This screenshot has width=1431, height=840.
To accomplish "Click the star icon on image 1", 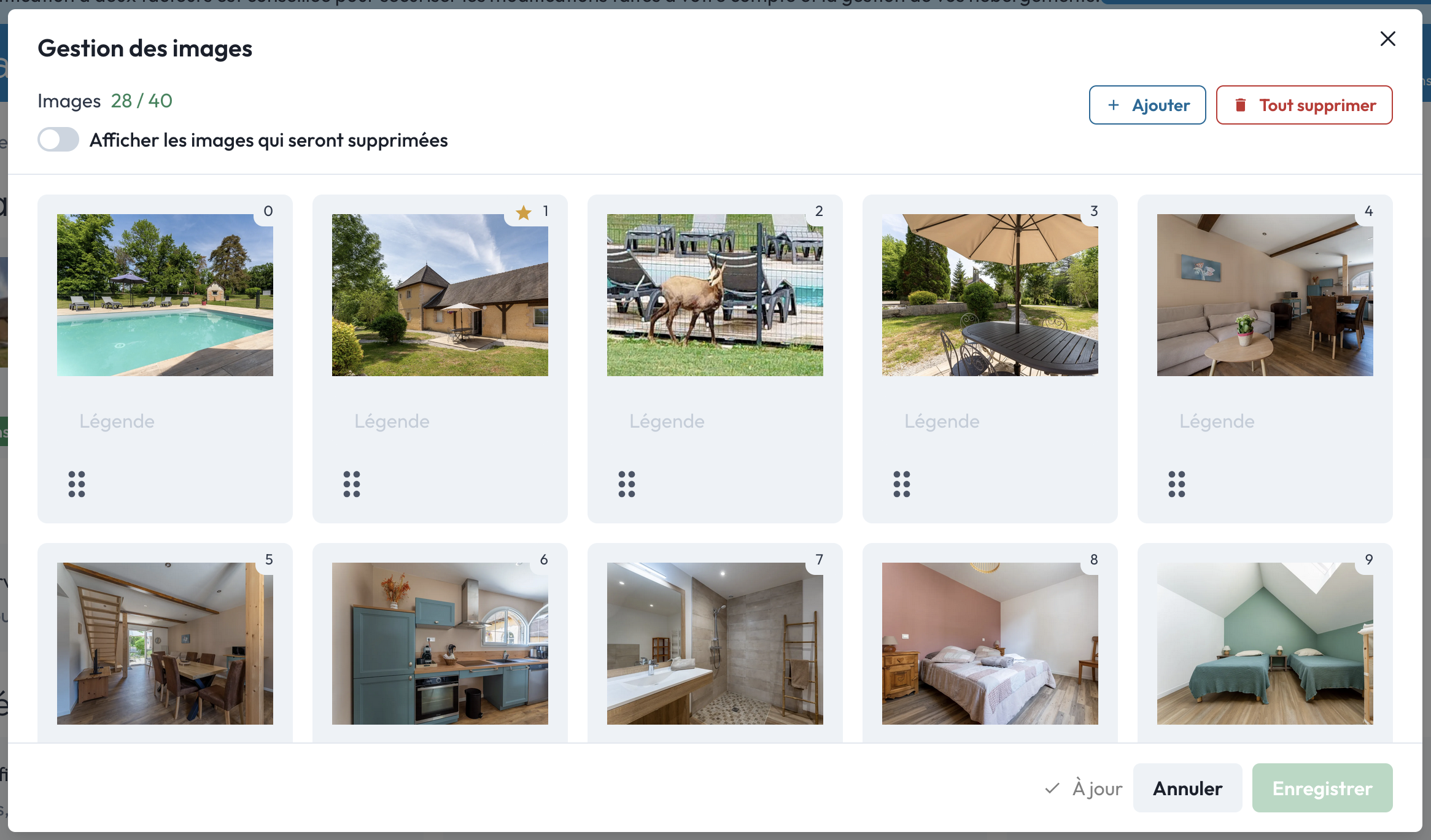I will pos(524,212).
